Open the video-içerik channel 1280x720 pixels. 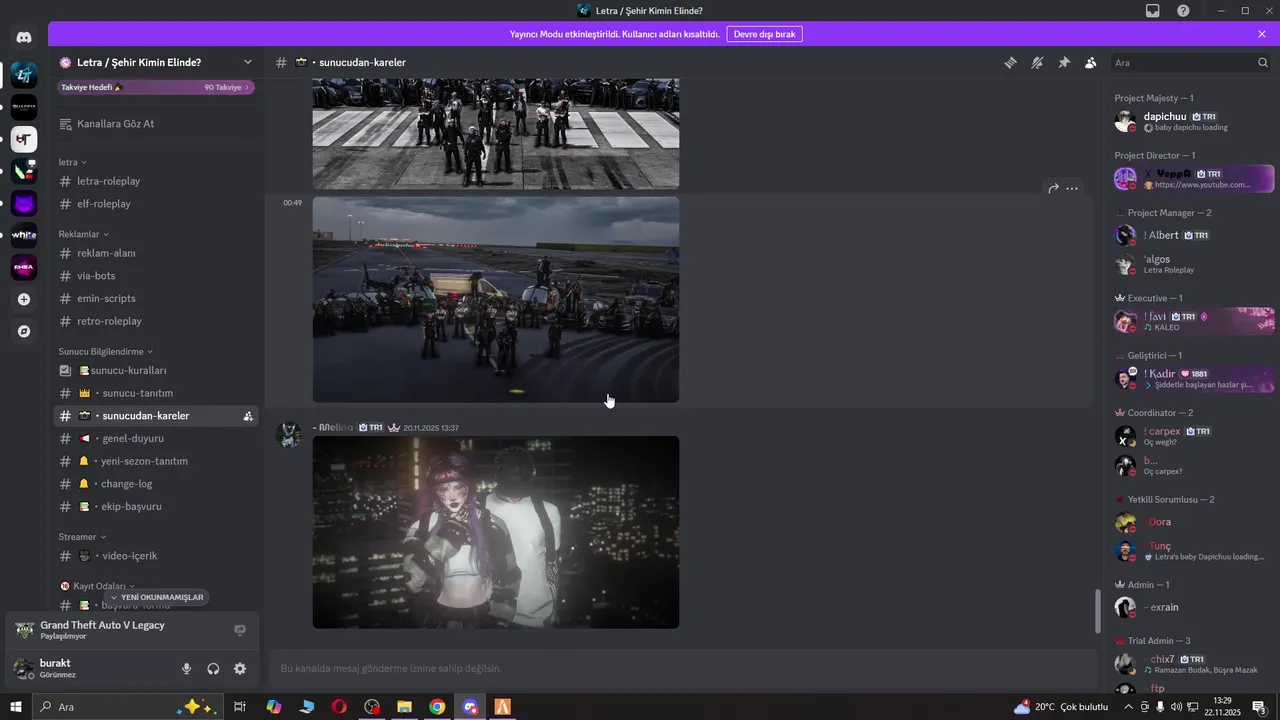tap(156, 556)
